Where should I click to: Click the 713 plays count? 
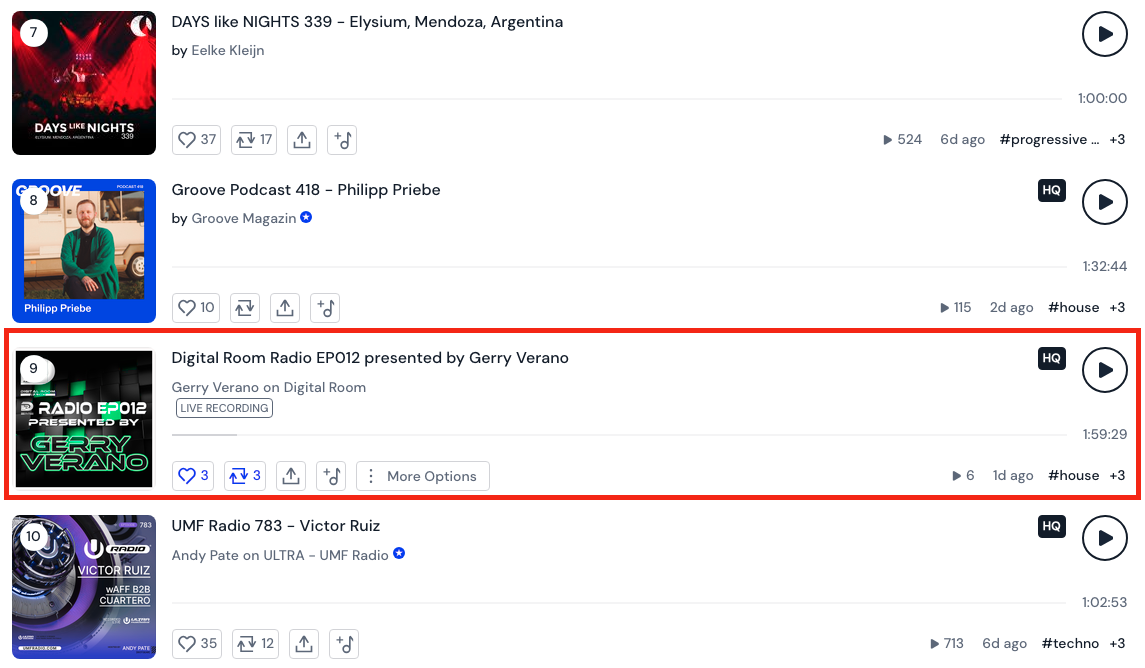point(947,643)
